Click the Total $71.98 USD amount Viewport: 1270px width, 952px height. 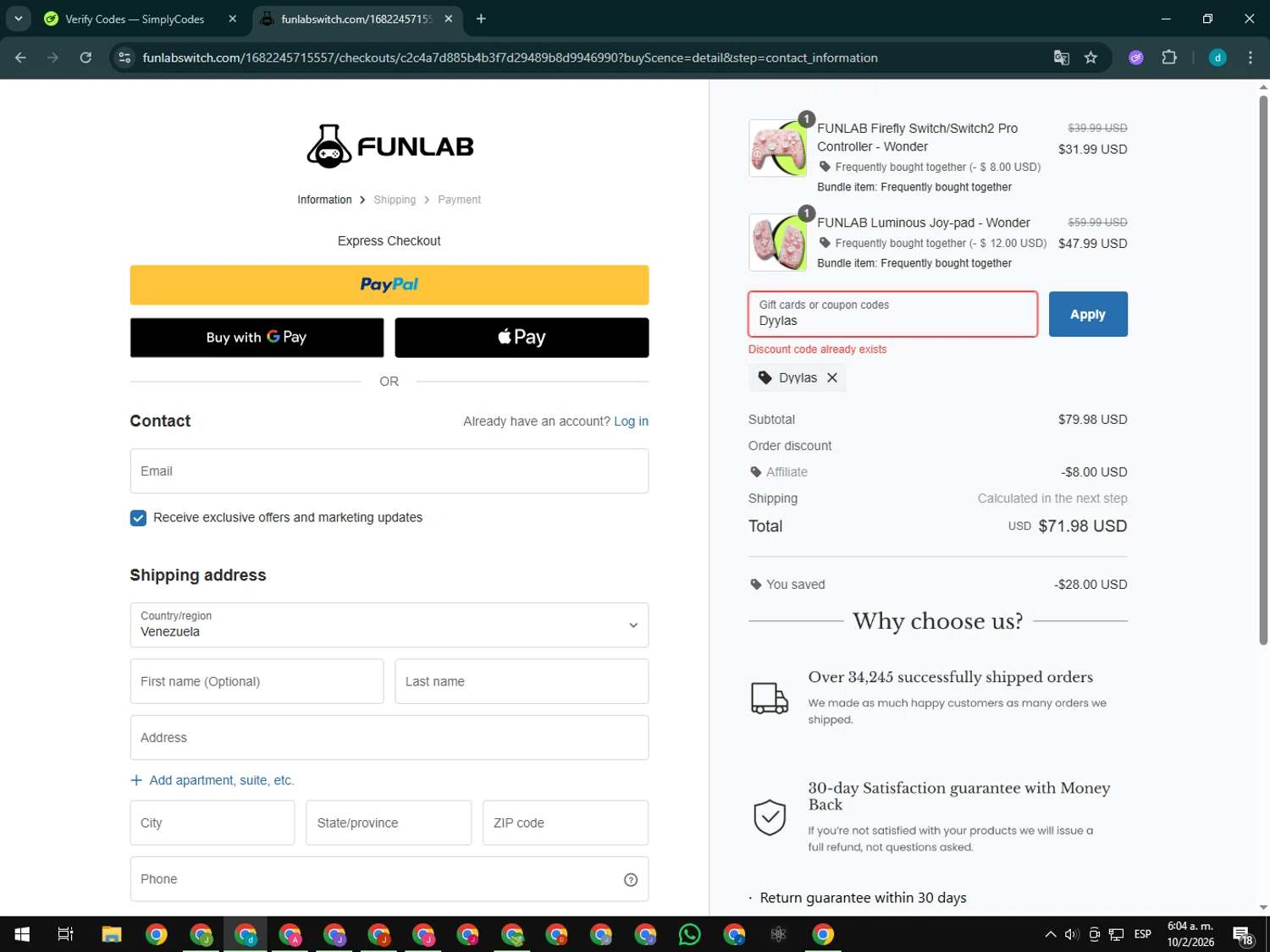click(1083, 526)
